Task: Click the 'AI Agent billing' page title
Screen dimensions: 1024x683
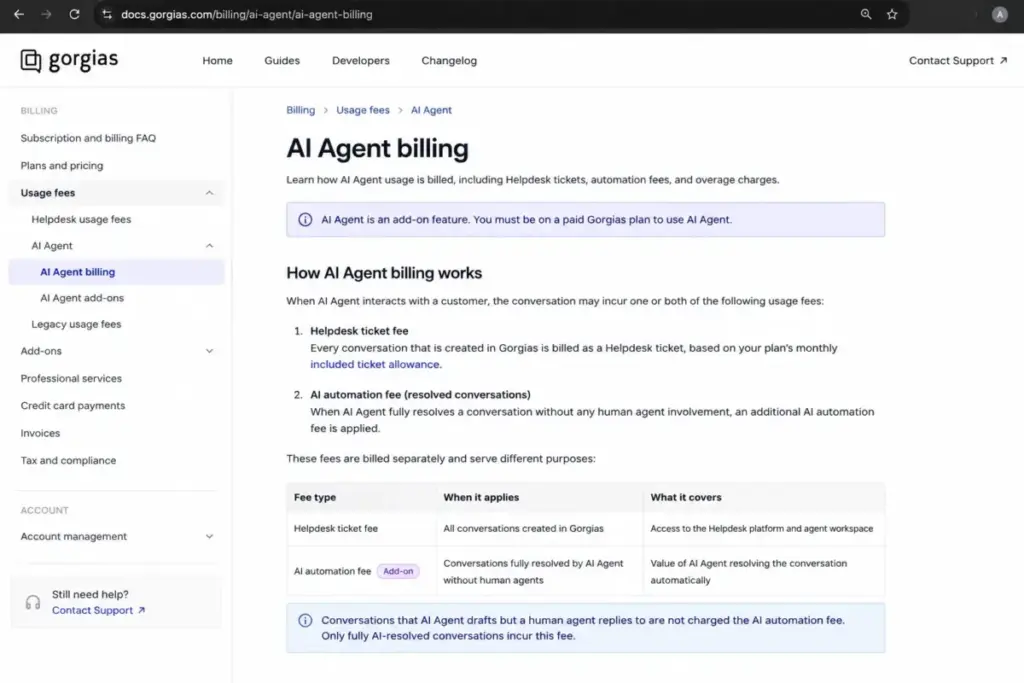Action: [377, 148]
